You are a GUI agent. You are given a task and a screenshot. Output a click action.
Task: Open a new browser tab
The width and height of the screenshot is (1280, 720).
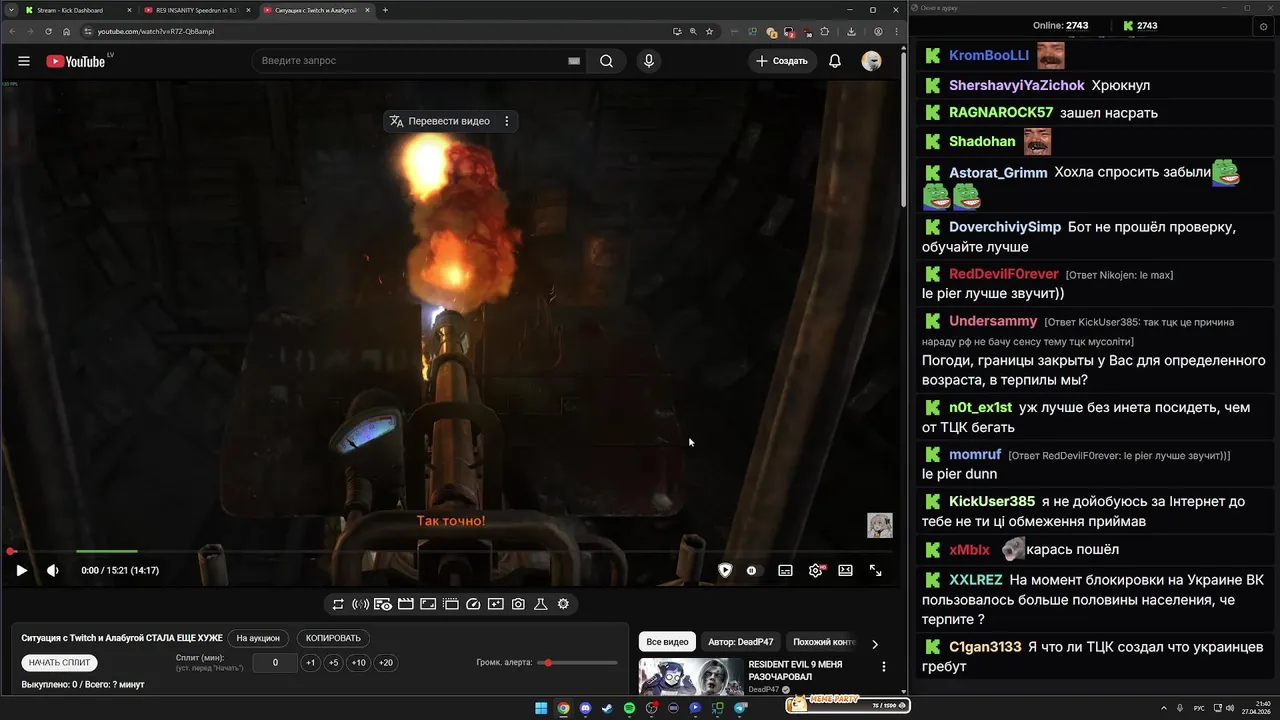point(386,10)
